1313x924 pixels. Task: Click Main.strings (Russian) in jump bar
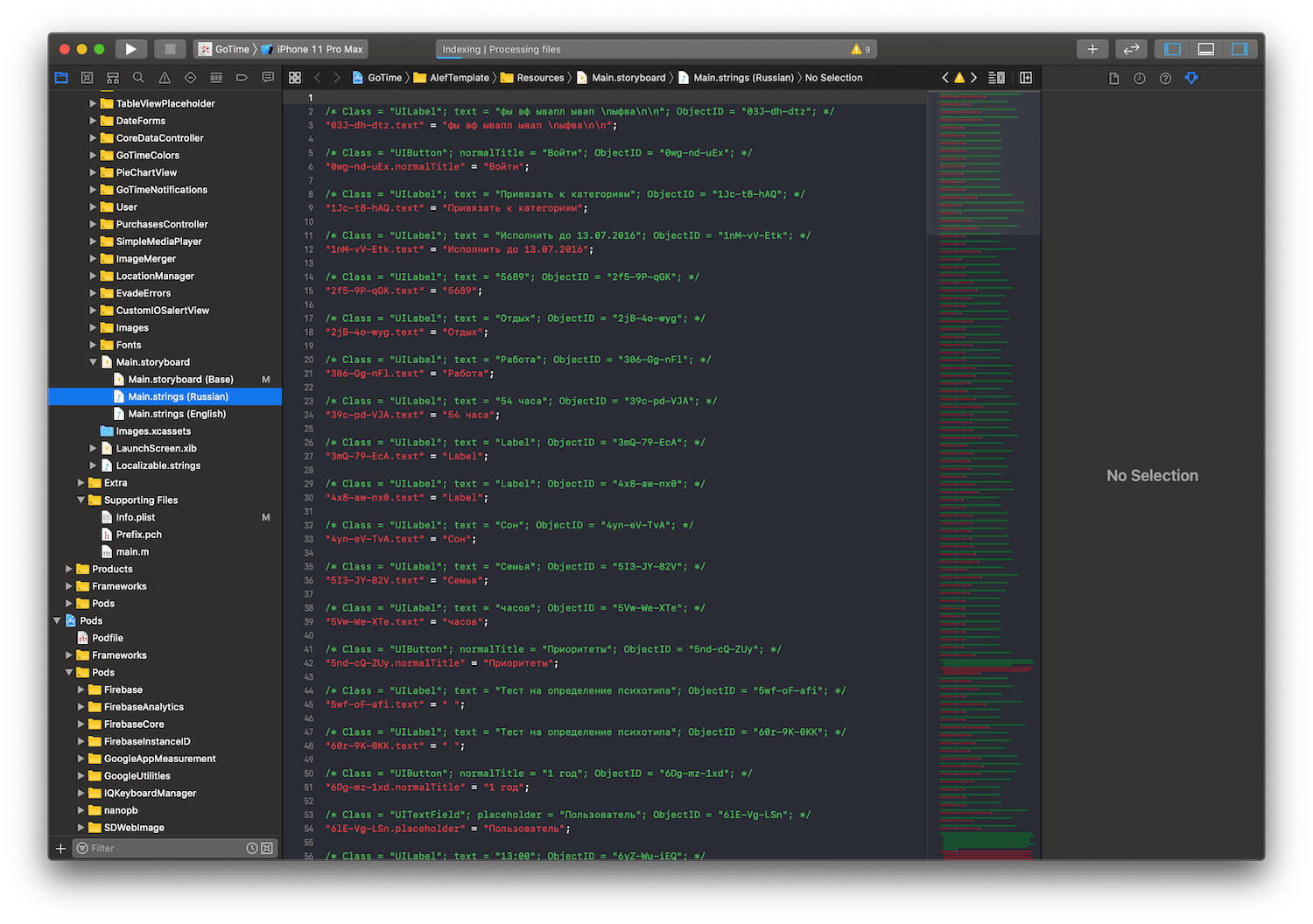(736, 78)
